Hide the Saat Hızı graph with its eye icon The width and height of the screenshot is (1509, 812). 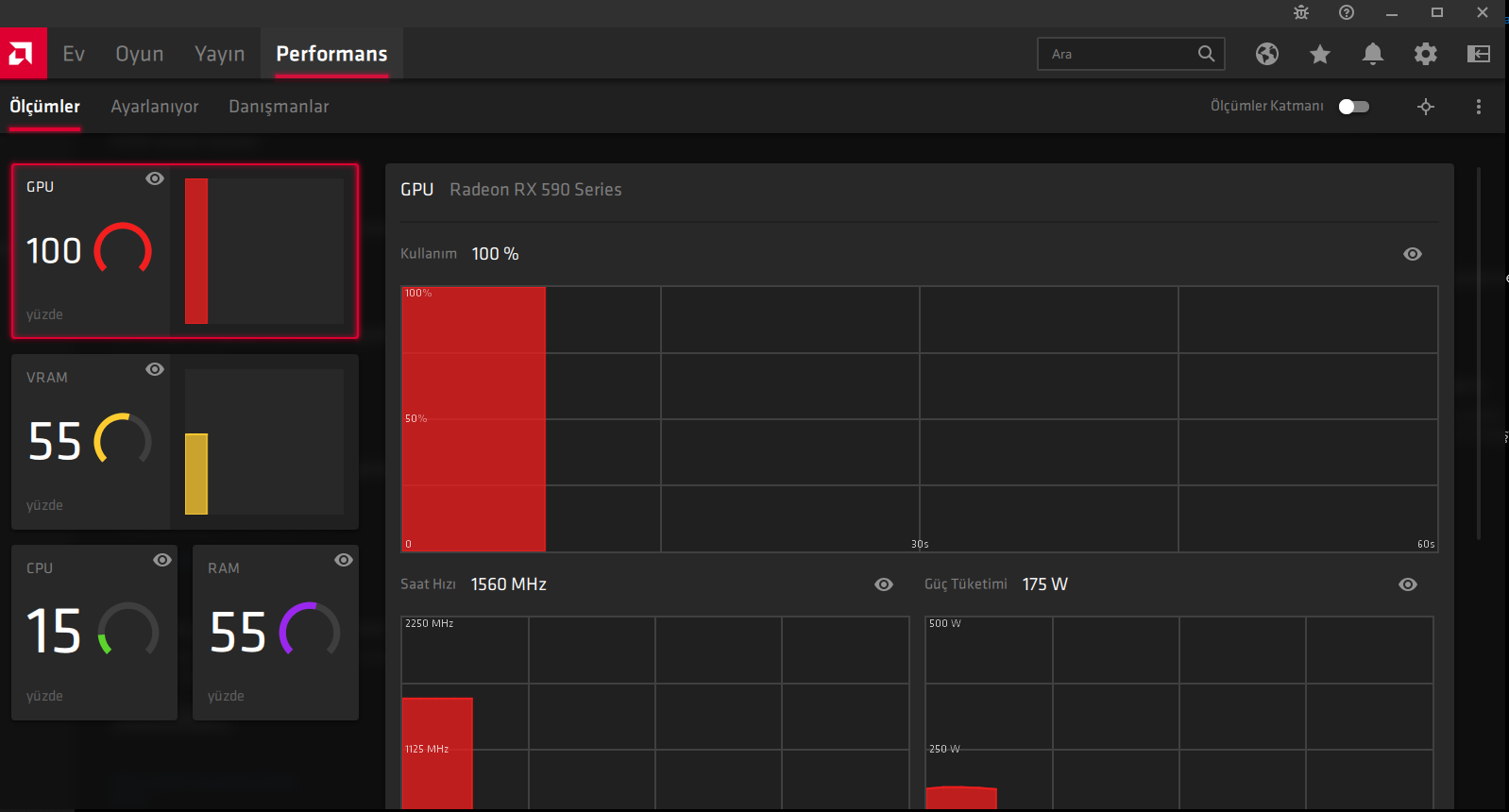point(884,584)
